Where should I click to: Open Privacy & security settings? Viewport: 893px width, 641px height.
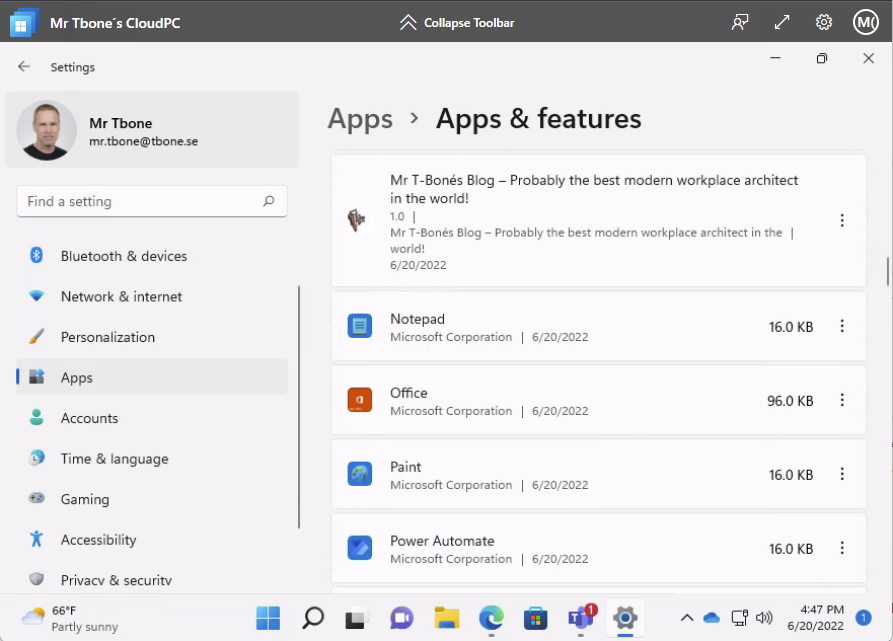point(152,580)
